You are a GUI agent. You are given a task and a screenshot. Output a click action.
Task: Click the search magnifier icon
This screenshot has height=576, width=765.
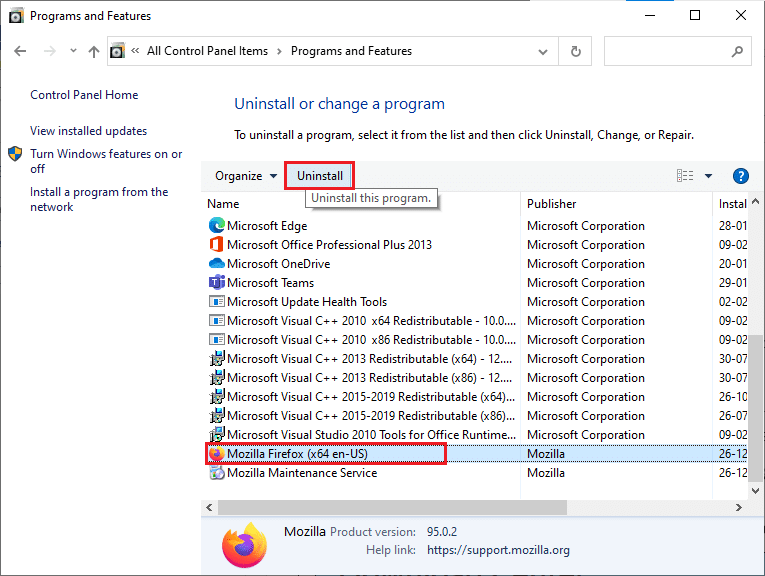click(737, 51)
